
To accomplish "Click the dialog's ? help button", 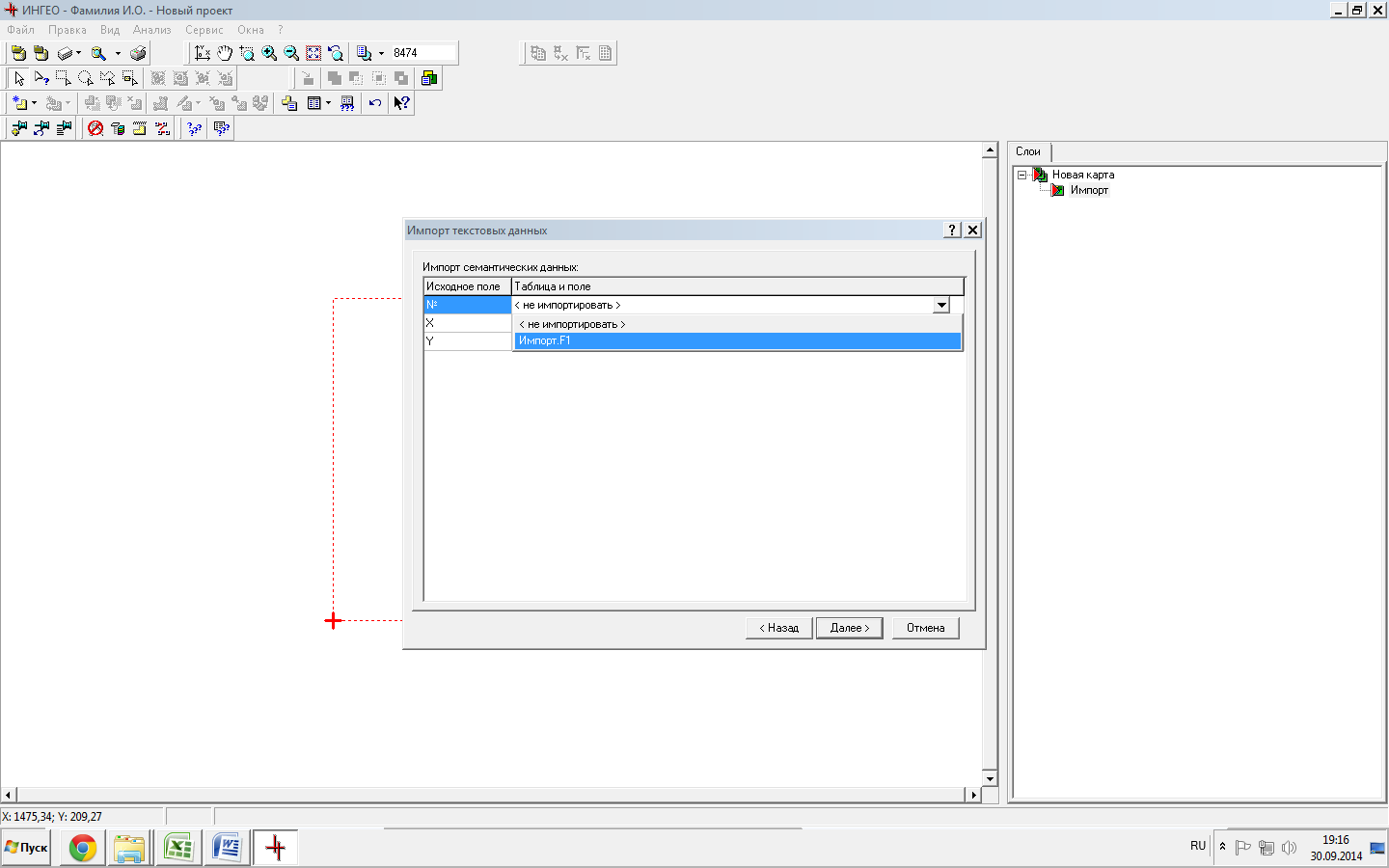I will [952, 230].
